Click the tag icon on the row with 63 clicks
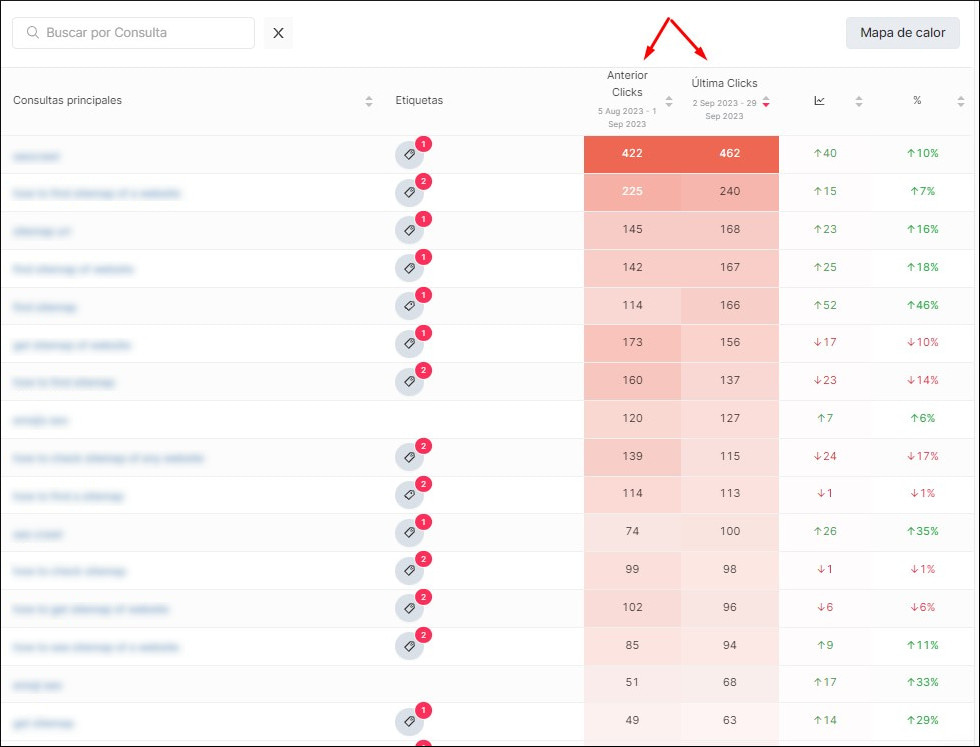Image resolution: width=980 pixels, height=747 pixels. [410, 722]
